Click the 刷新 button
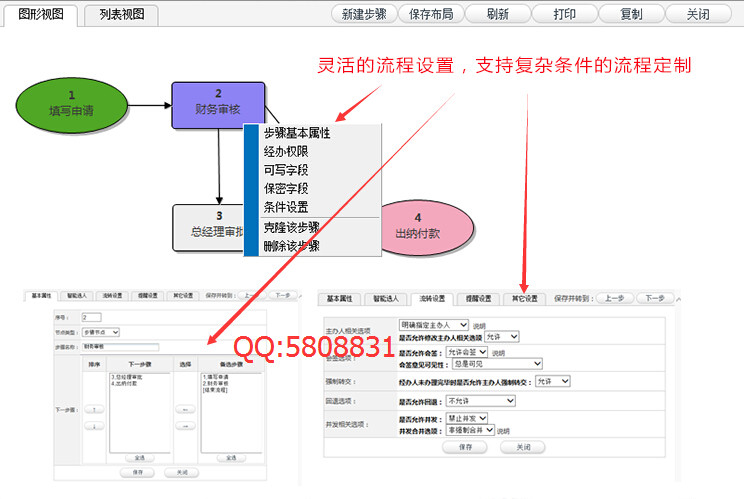The image size is (744, 499). [498, 14]
